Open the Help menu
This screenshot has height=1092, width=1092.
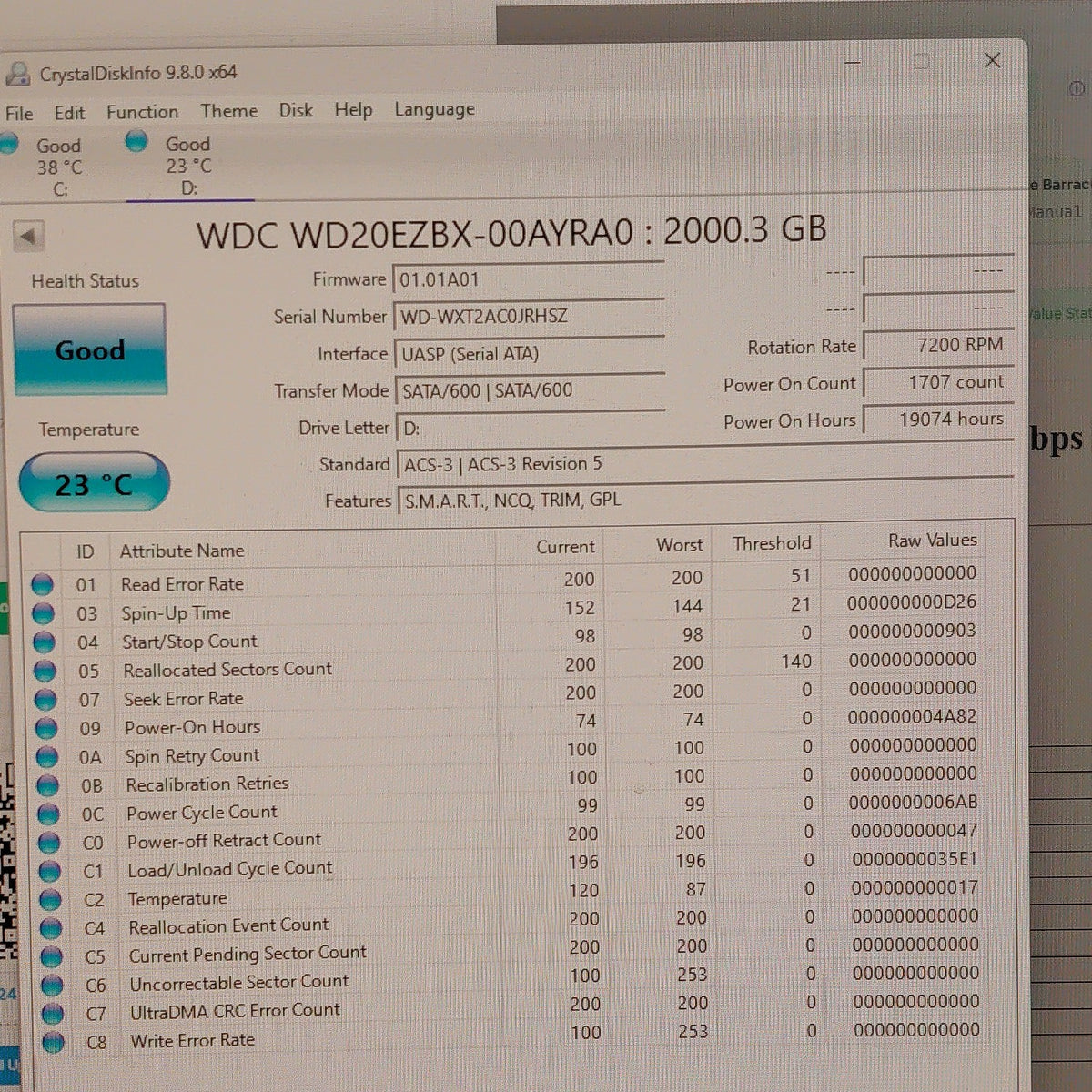pyautogui.click(x=353, y=110)
